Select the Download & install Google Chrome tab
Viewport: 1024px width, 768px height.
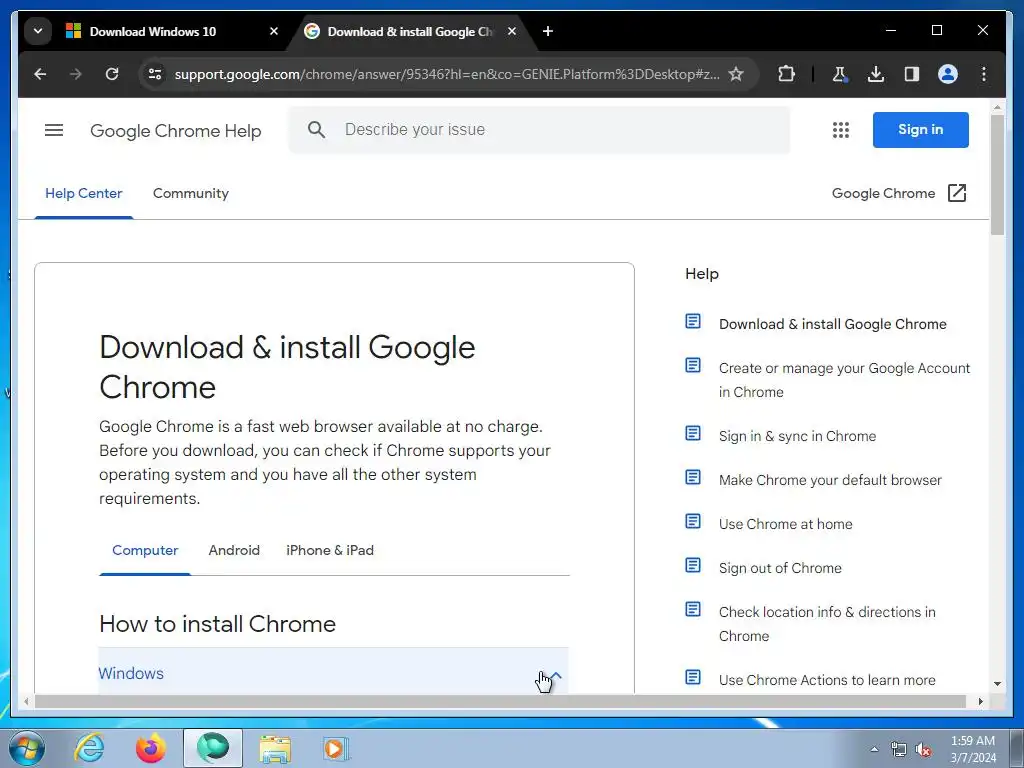click(x=410, y=31)
